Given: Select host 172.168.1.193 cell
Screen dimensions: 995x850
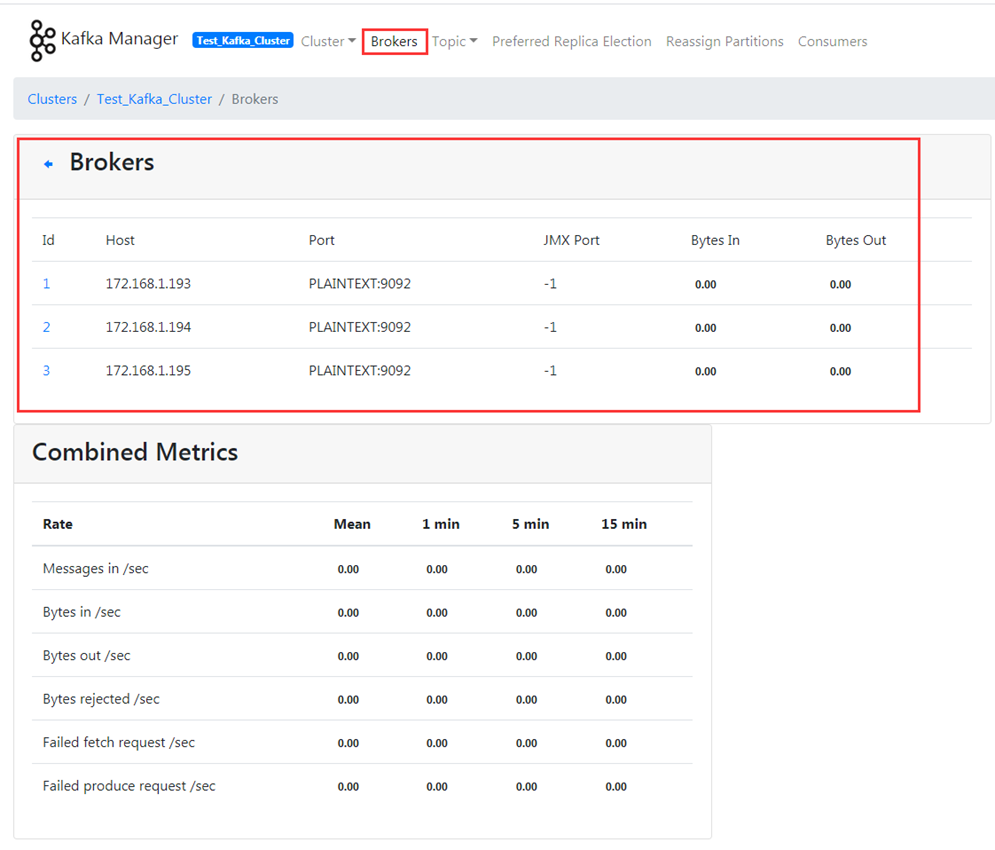Looking at the screenshot, I should click(148, 284).
